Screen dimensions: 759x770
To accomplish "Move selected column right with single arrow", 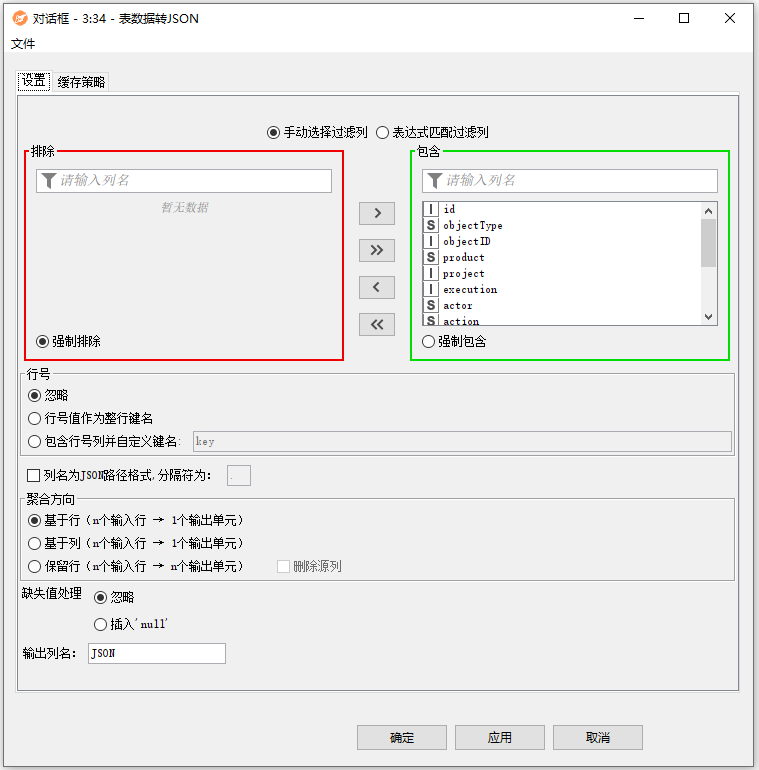I will click(377, 213).
